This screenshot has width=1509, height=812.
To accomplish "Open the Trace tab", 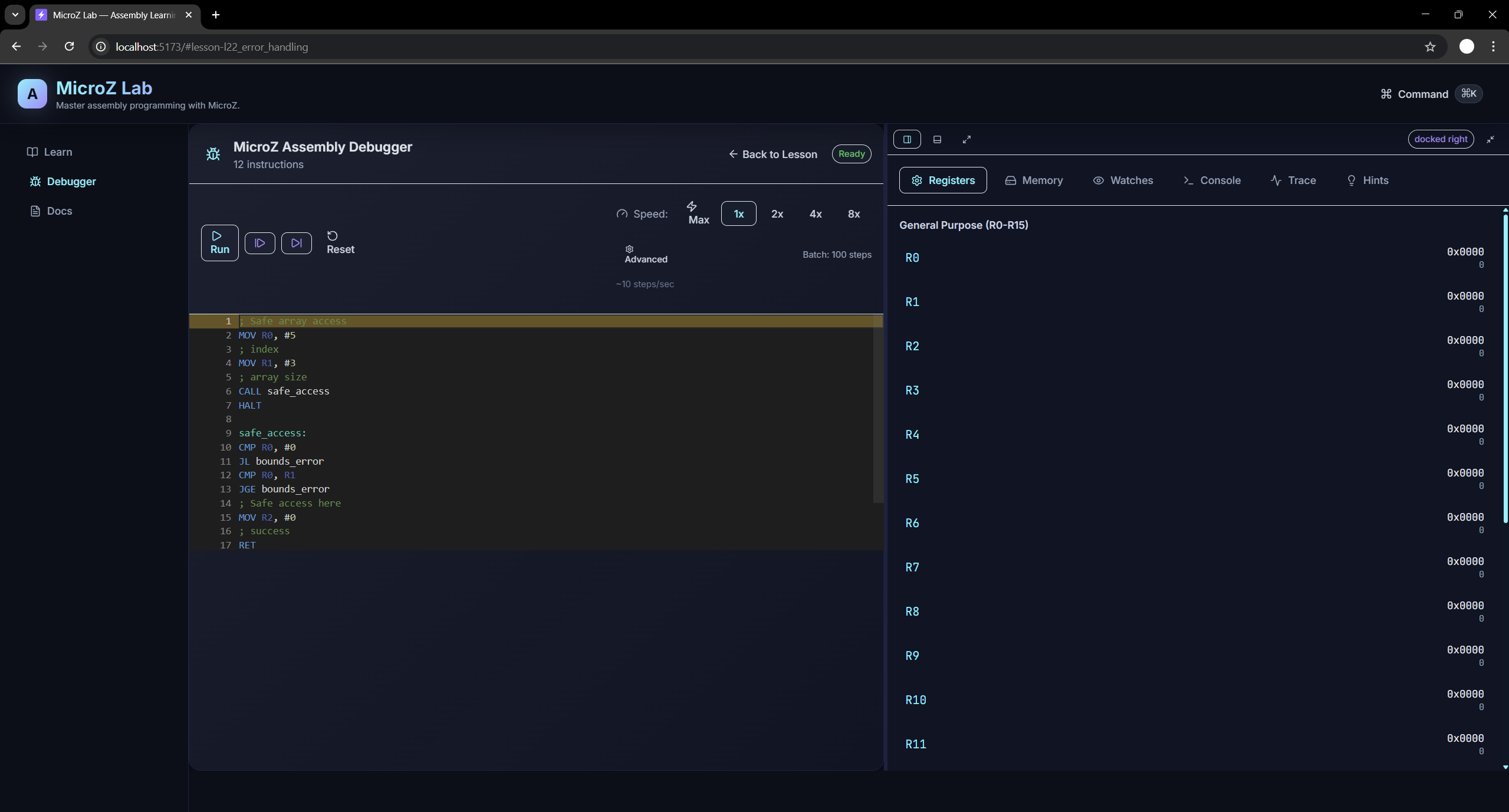I will pos(1293,180).
